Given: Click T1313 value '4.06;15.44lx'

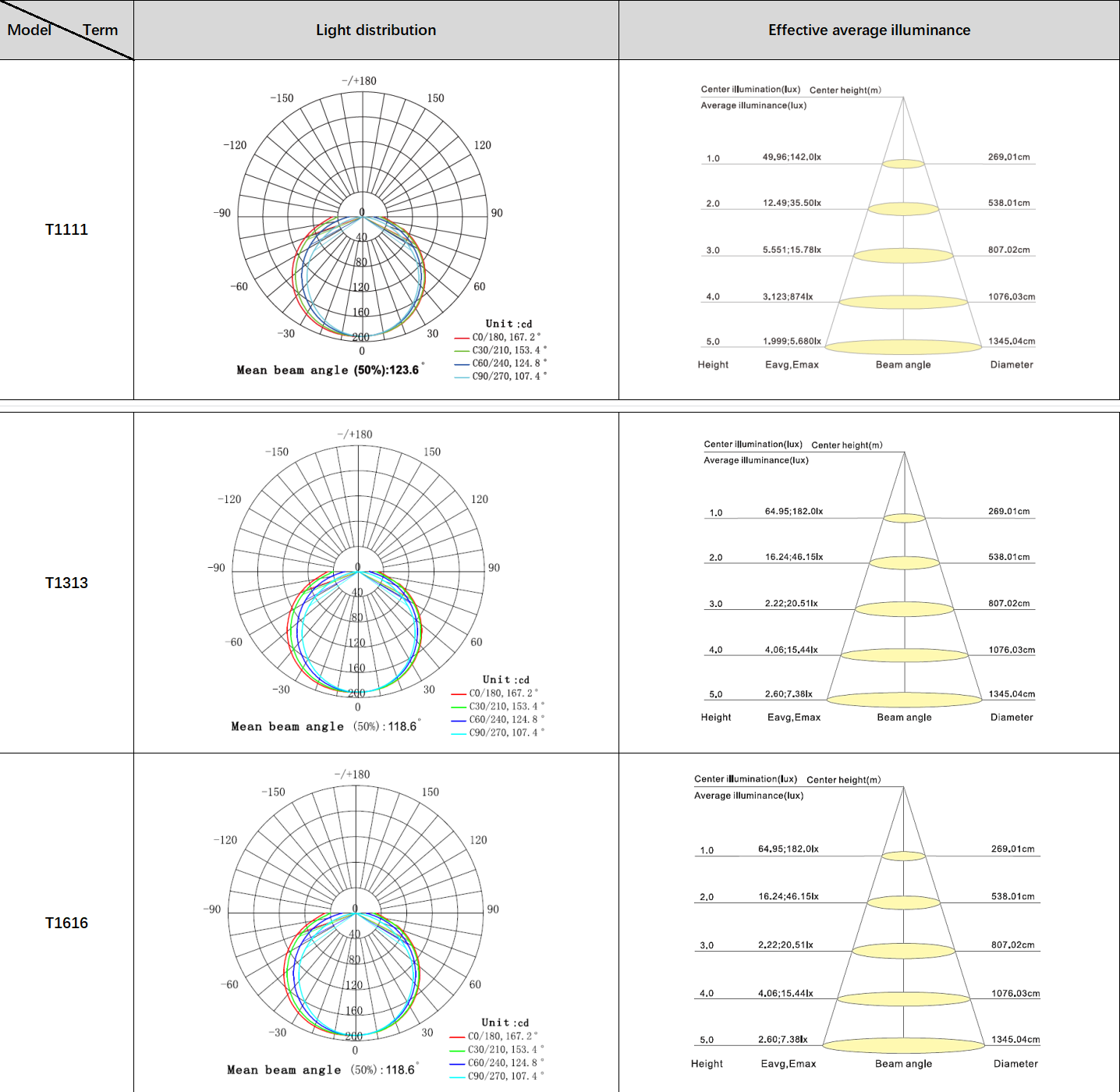Looking at the screenshot, I should tap(791, 649).
